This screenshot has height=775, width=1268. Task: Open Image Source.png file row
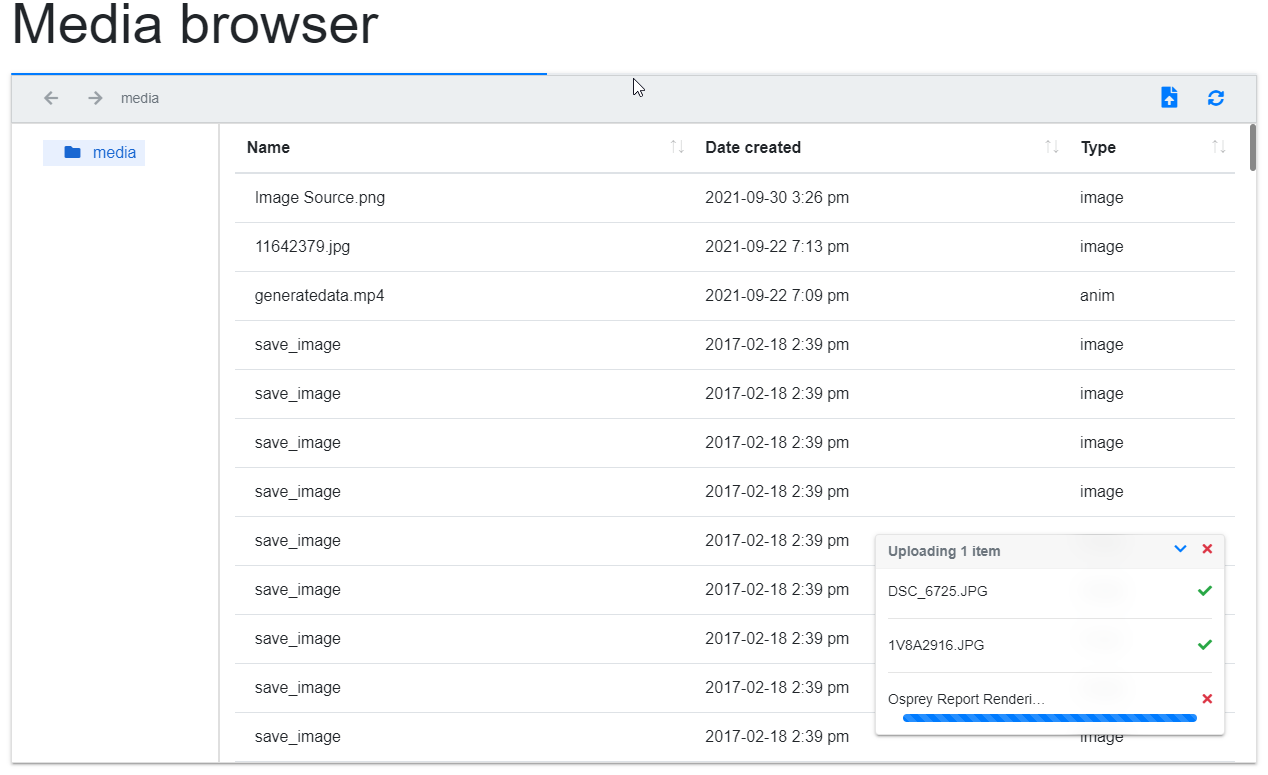[x=735, y=198]
